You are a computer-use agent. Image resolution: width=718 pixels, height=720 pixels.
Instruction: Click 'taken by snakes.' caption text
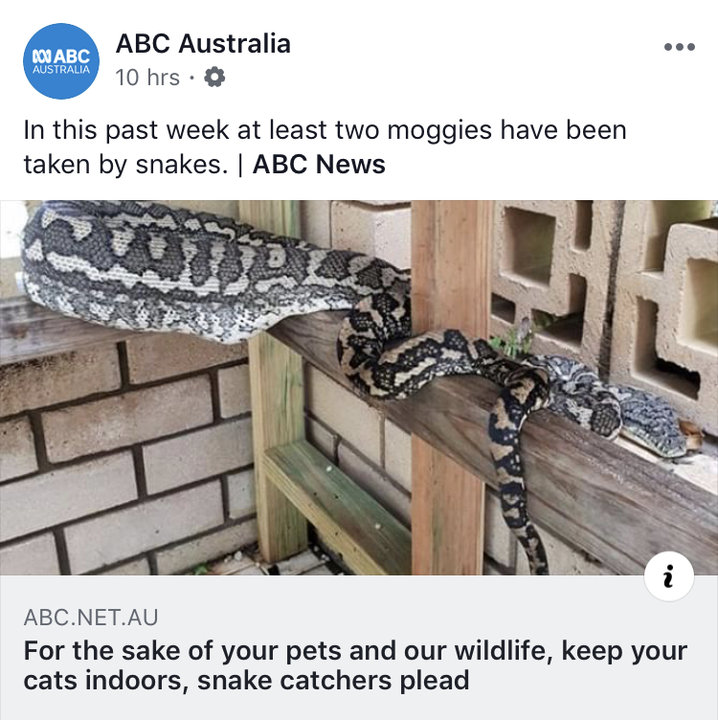tap(126, 164)
